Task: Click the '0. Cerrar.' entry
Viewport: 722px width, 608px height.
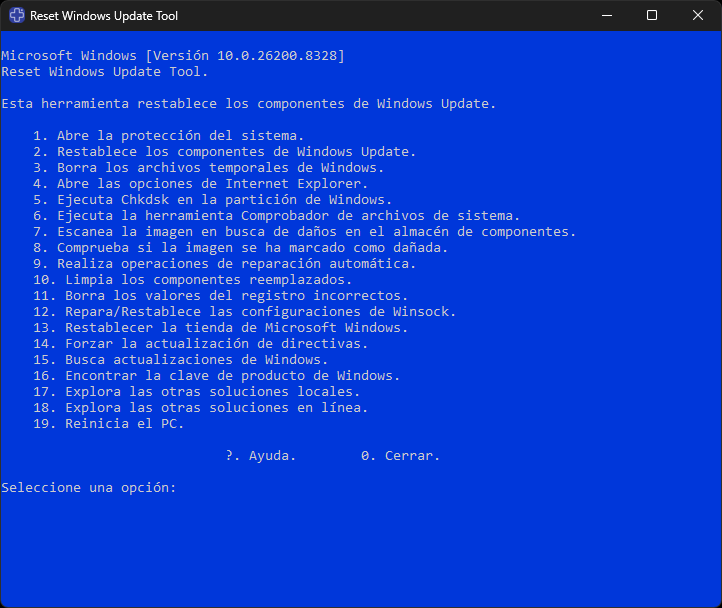Action: tap(401, 456)
